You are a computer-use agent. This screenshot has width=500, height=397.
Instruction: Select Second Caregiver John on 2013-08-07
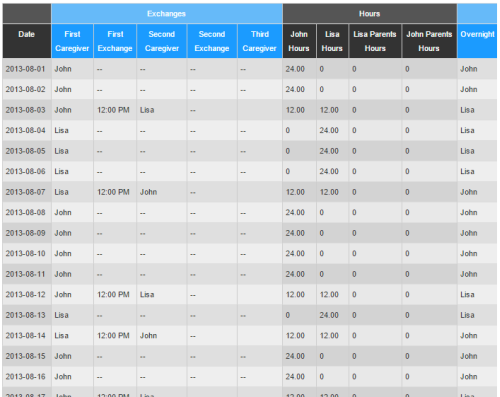[x=148, y=192]
